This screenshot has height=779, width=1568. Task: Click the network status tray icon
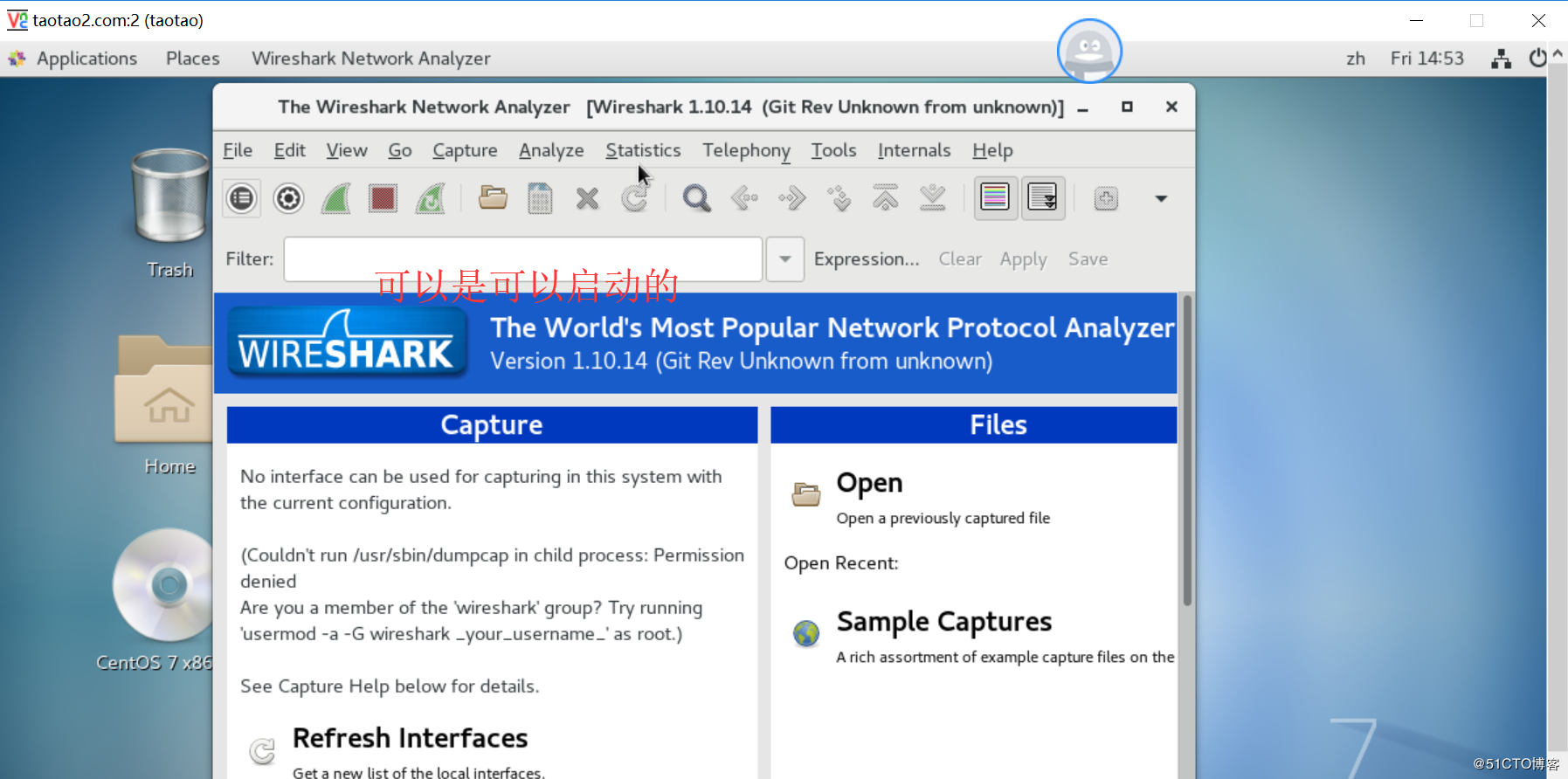coord(1501,59)
